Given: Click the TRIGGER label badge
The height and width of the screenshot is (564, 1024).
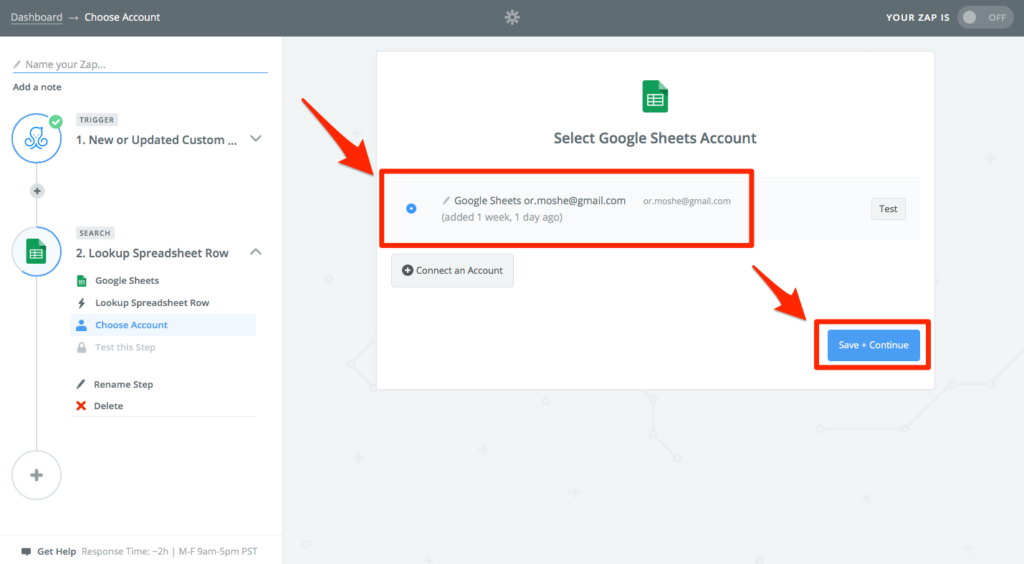Looking at the screenshot, I should [97, 120].
